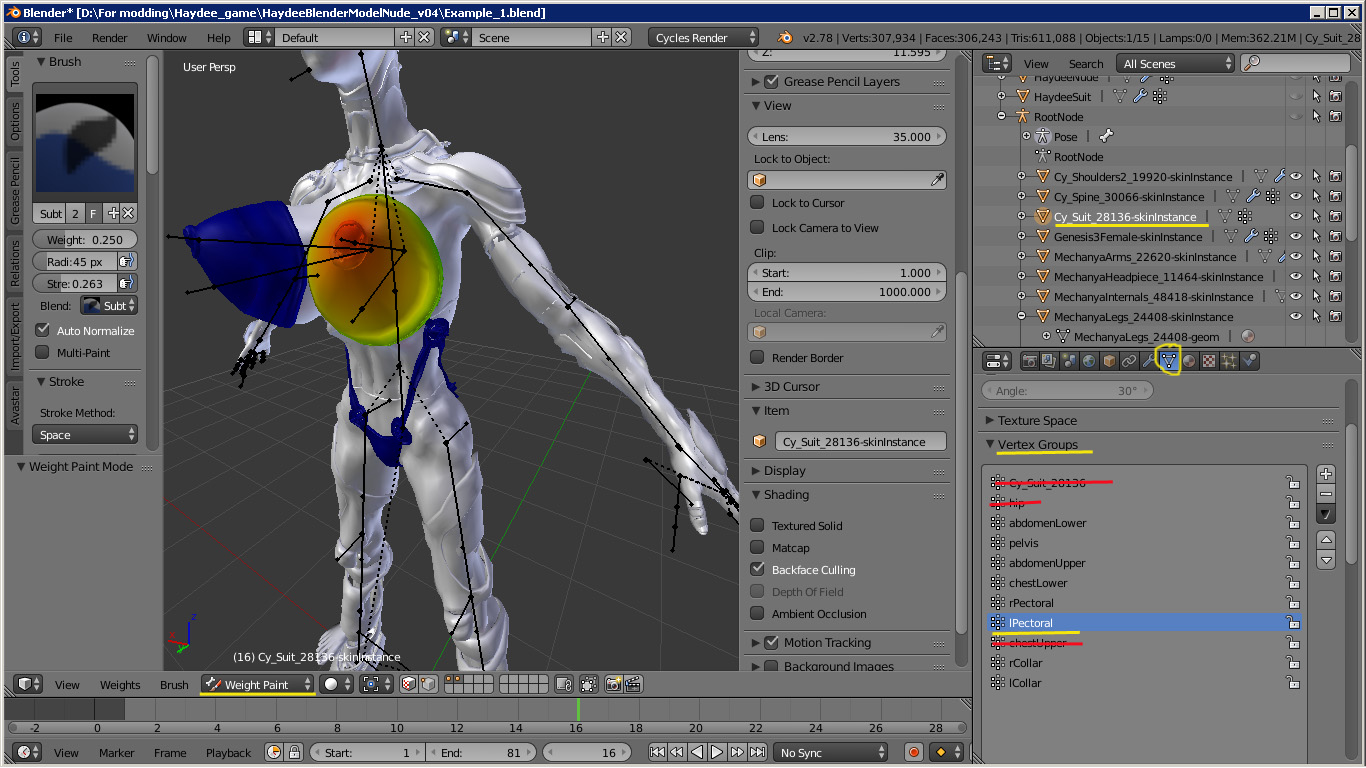Open the Modifiers wrench properties tab
This screenshot has width=1366, height=768.
[1149, 361]
